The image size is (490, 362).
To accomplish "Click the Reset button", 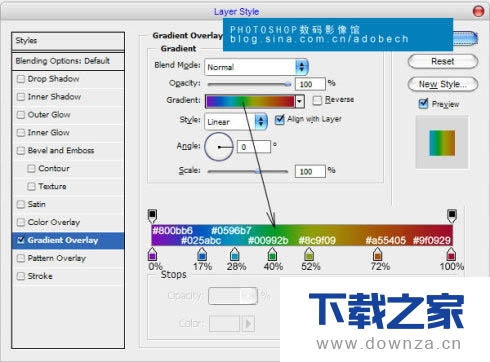I will pyautogui.click(x=443, y=62).
